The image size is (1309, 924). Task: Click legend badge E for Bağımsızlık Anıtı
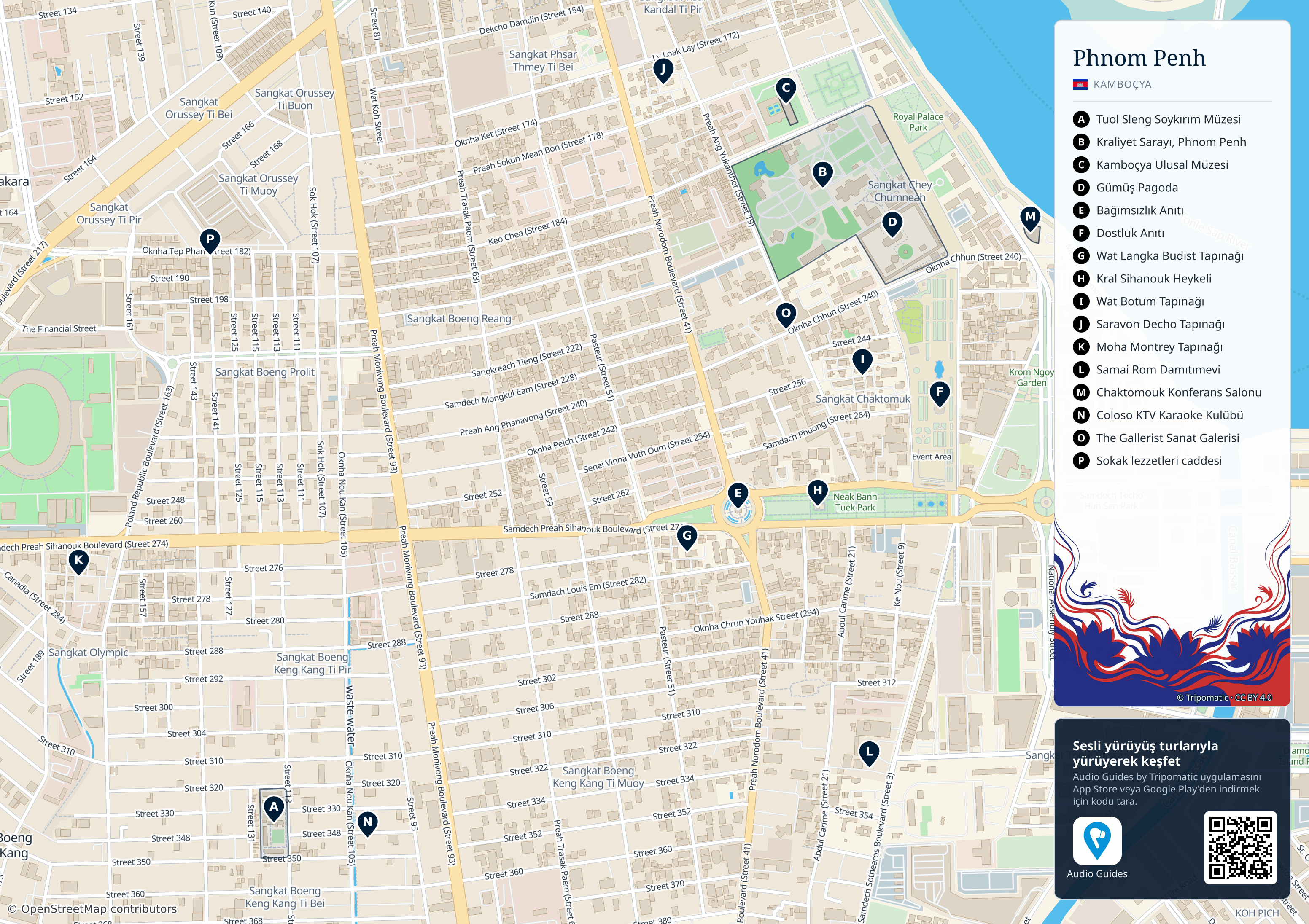coord(1081,210)
